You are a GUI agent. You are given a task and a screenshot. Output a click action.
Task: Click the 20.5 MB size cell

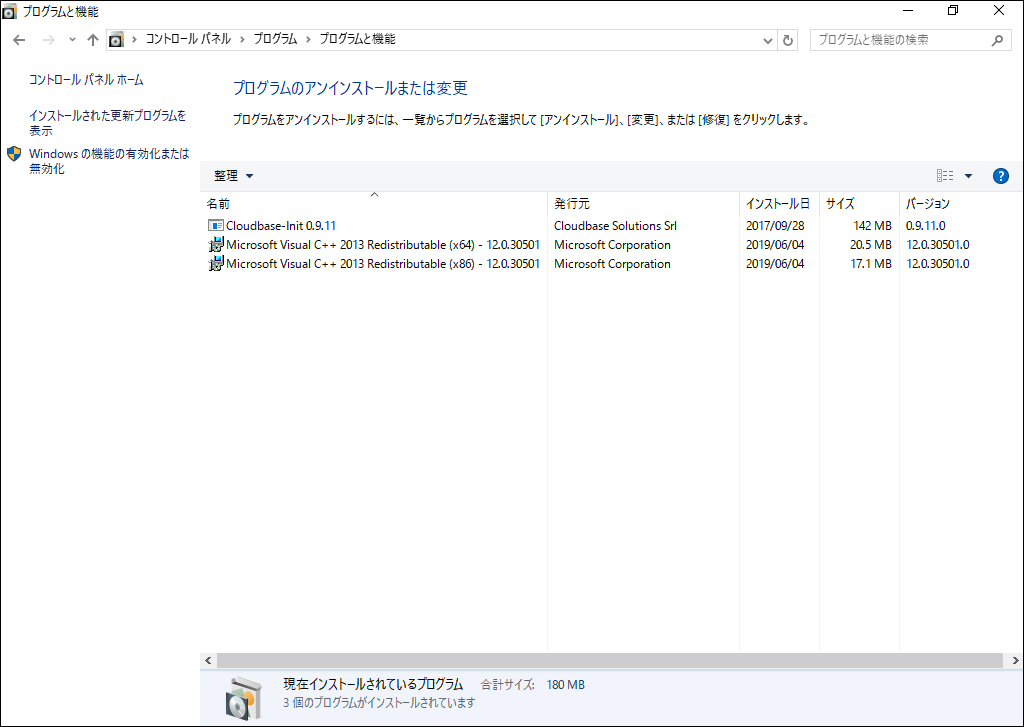point(871,245)
